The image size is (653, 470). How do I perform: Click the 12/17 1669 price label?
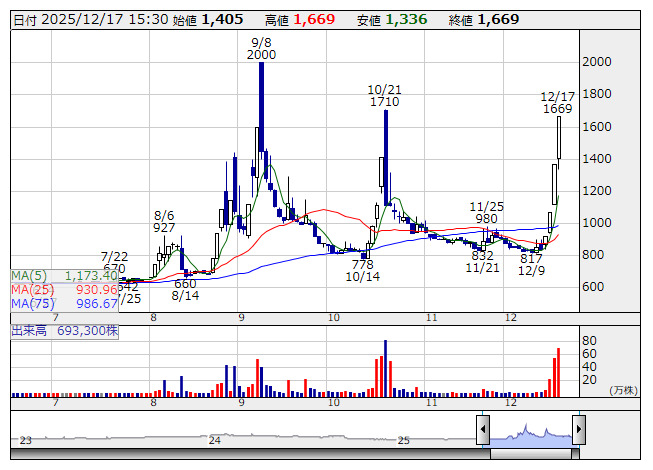click(557, 102)
